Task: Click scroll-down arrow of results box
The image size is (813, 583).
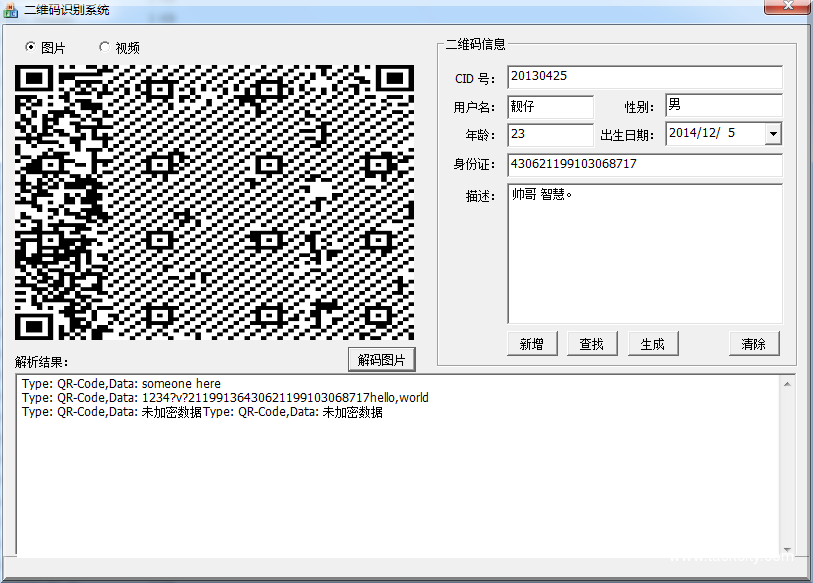Action: (x=789, y=549)
